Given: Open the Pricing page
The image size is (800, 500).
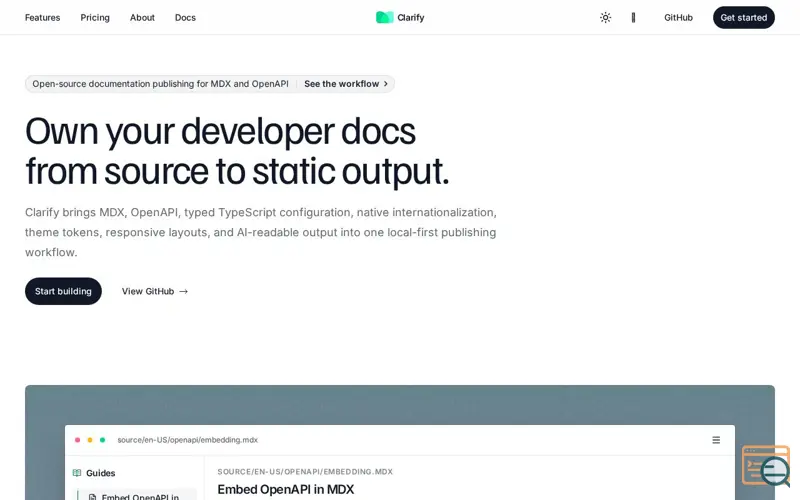Looking at the screenshot, I should coord(95,17).
